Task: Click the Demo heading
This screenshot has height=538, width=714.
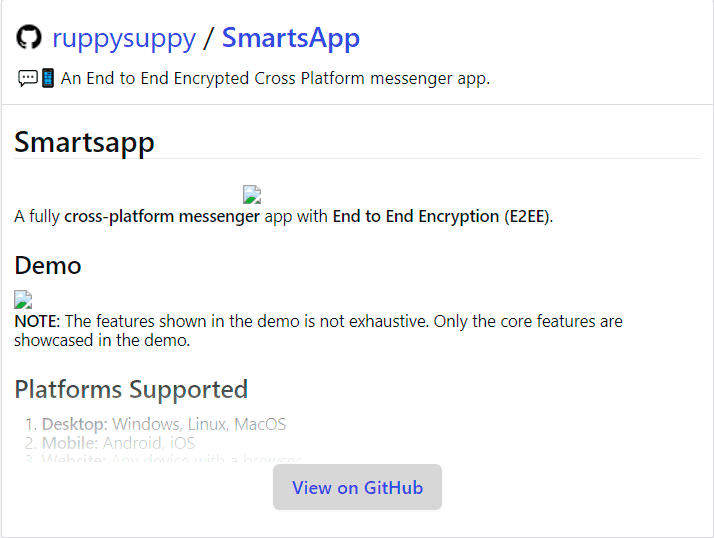Action: (48, 265)
